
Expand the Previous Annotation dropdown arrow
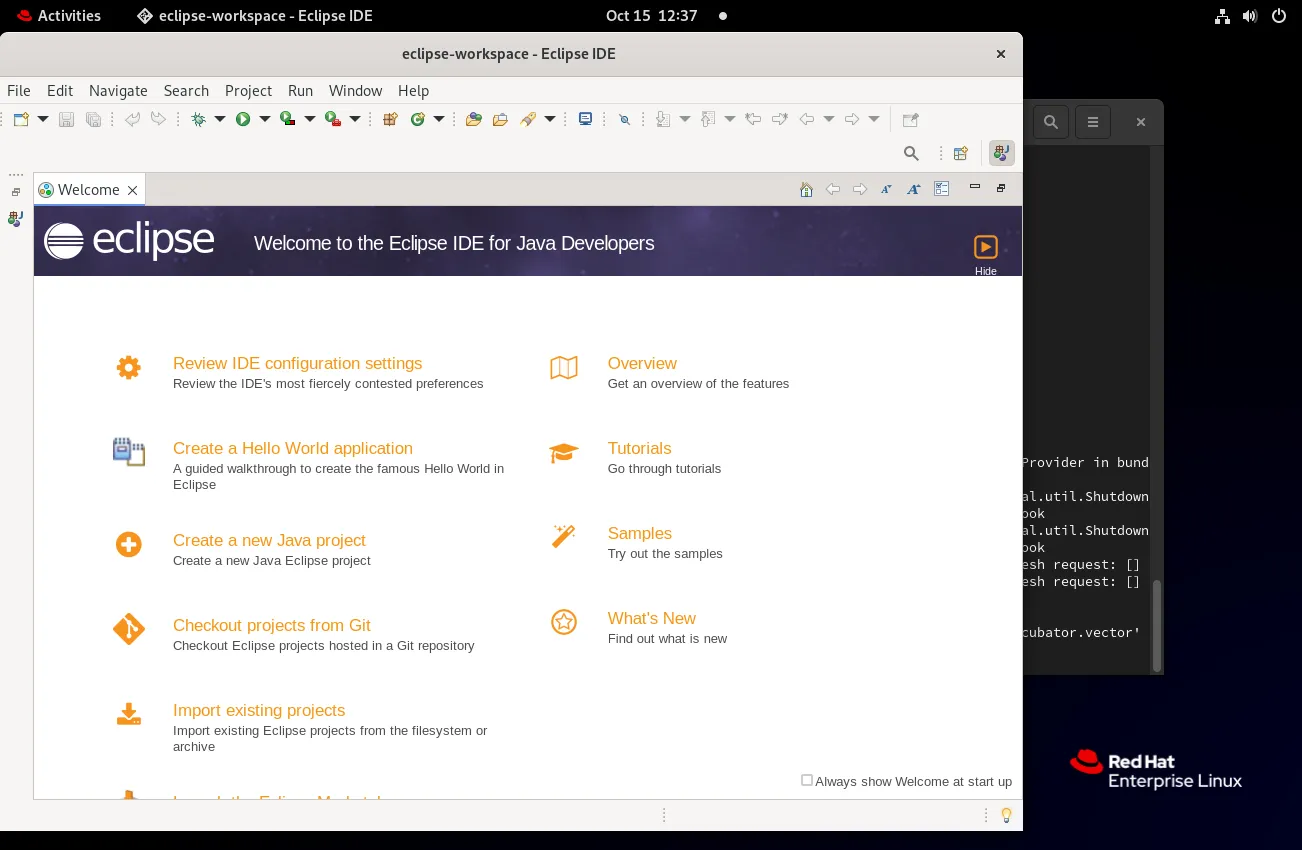tap(730, 119)
